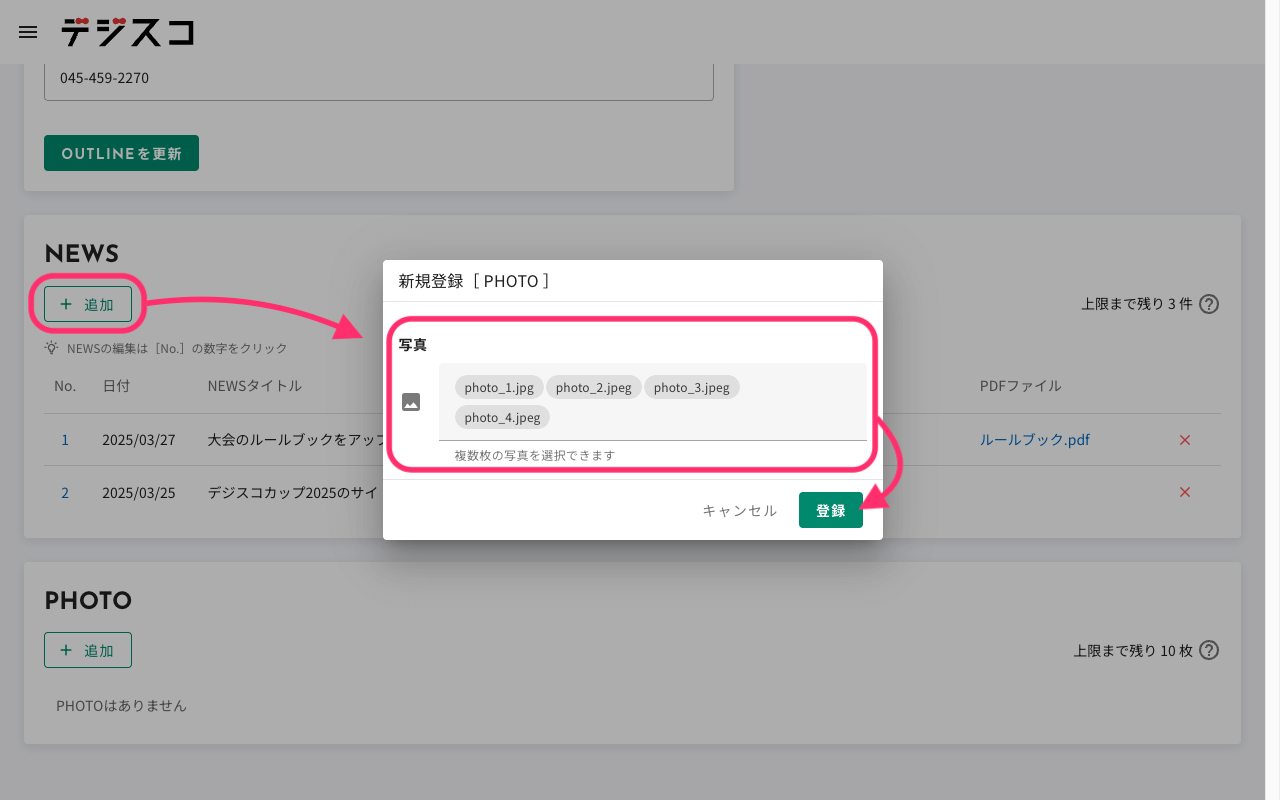The width and height of the screenshot is (1280, 800).
Task: Click the NEWS limit help question icon
Action: [x=1209, y=304]
